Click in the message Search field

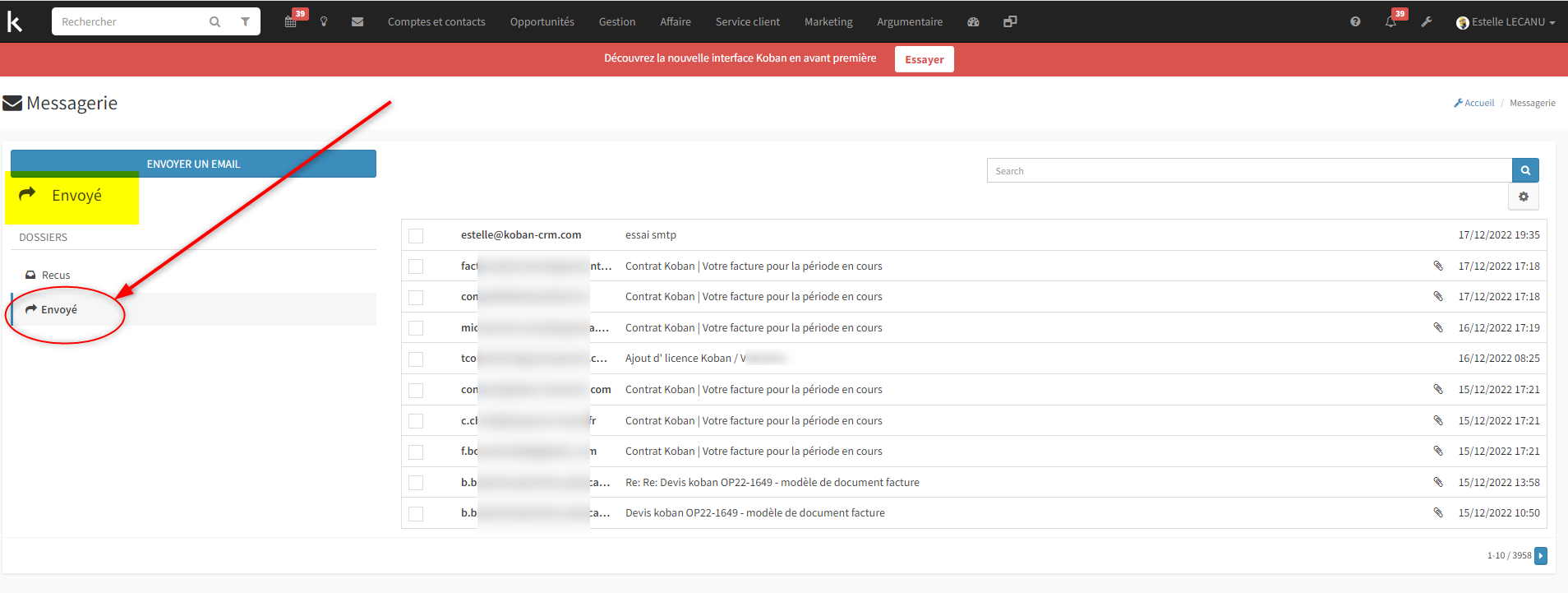click(x=1249, y=170)
